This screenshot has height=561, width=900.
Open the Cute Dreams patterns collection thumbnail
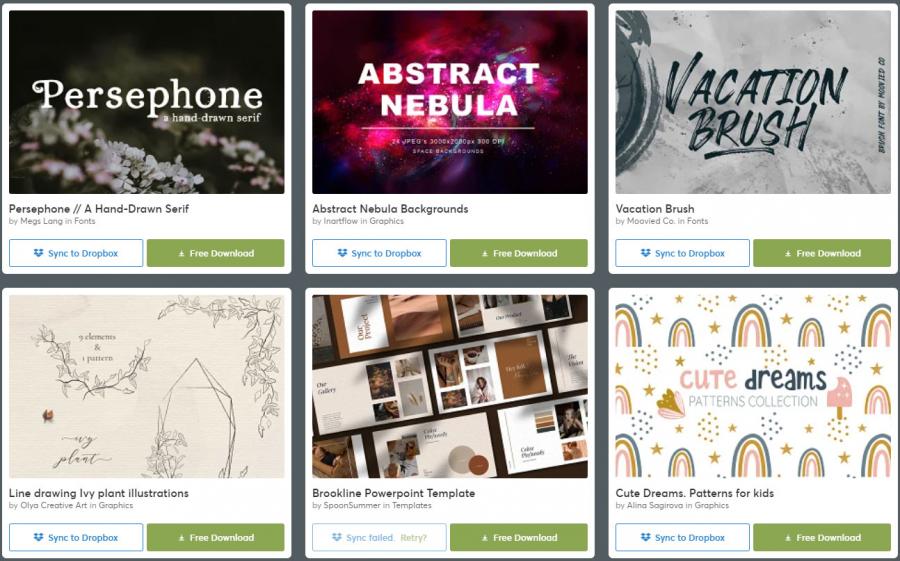pos(753,386)
